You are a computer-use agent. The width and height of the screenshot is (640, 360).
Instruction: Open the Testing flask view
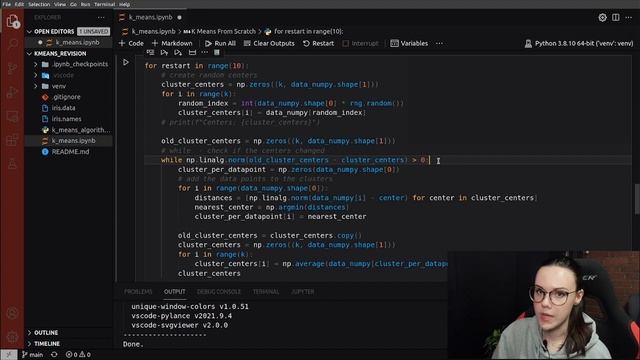coord(12,164)
